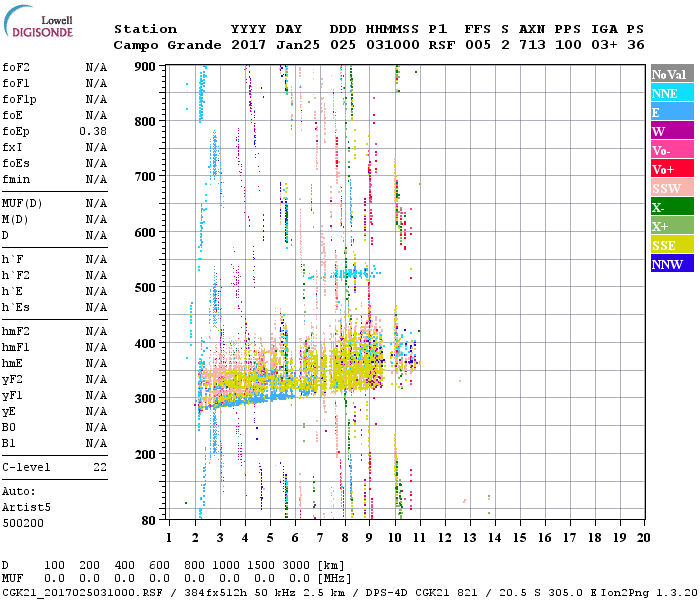Select the 10 MHz frequency axis tick
This screenshot has width=700, height=600.
pos(396,538)
